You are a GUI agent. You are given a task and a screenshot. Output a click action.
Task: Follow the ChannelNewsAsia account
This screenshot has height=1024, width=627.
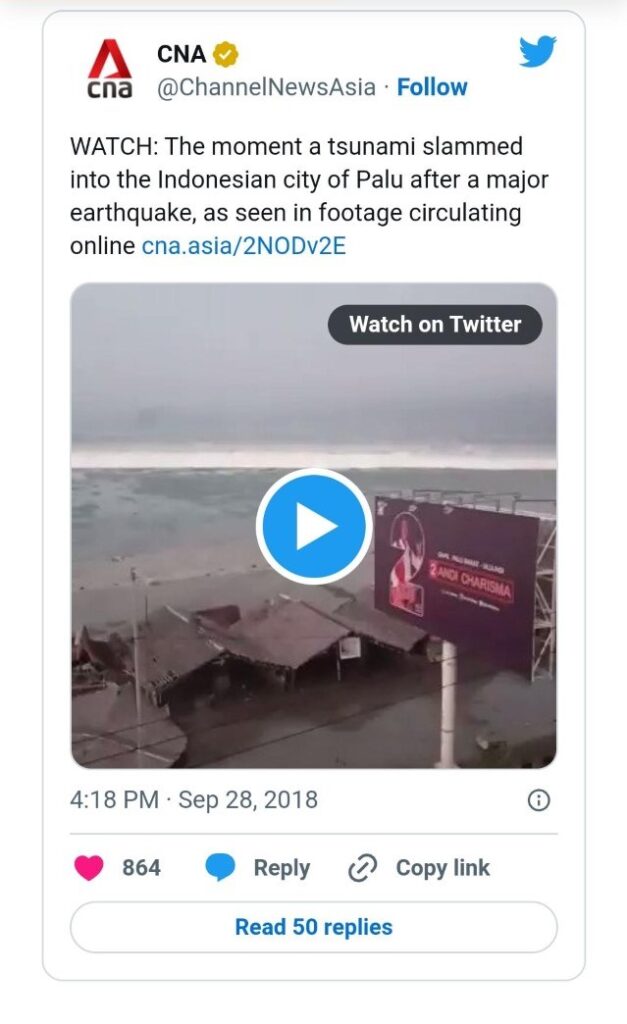(432, 87)
